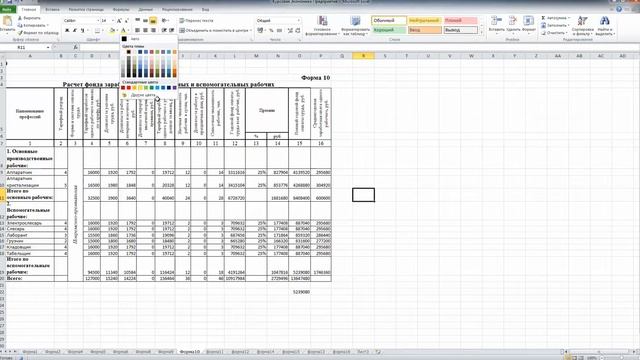Apply the Плохой cell style
The width and height of the screenshot is (640, 360).
pos(460,20)
